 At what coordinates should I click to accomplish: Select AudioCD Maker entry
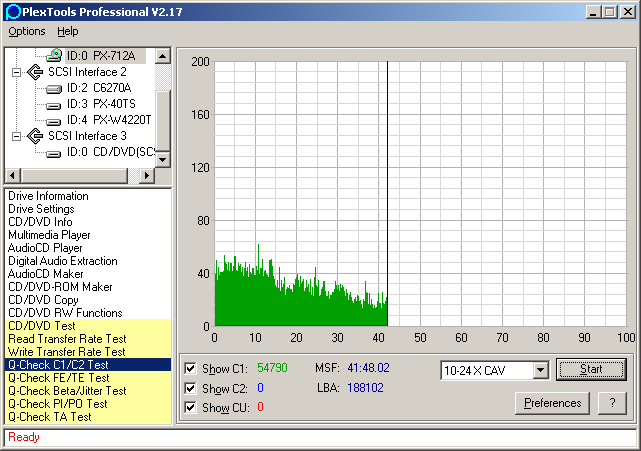(x=88, y=274)
